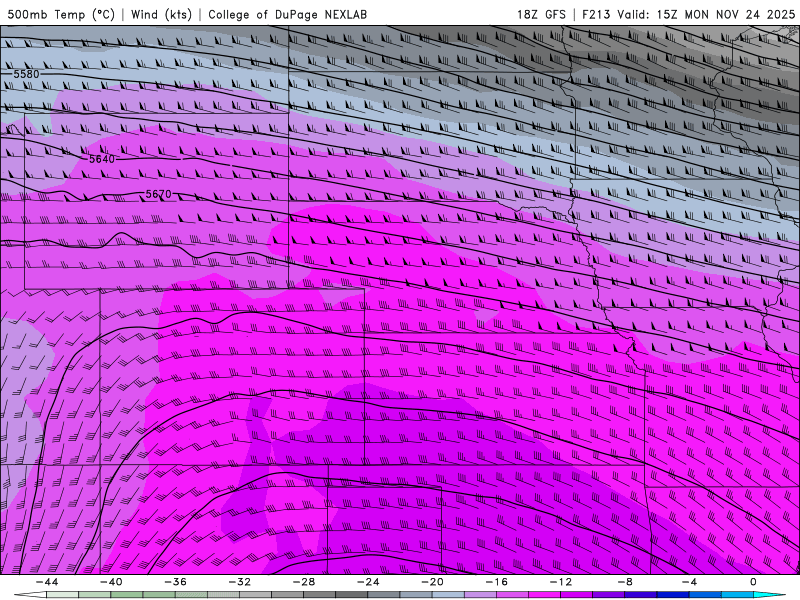
Task: Click the 5640 height contour label
Action: point(102,159)
